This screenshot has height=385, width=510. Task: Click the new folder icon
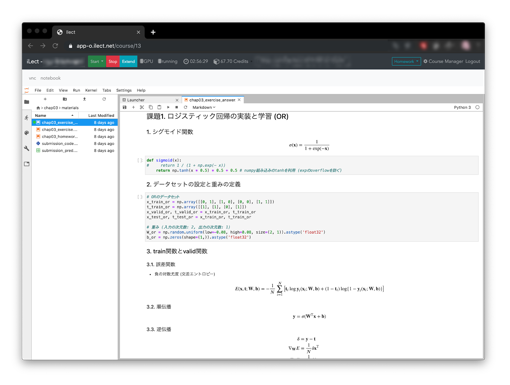click(x=65, y=99)
